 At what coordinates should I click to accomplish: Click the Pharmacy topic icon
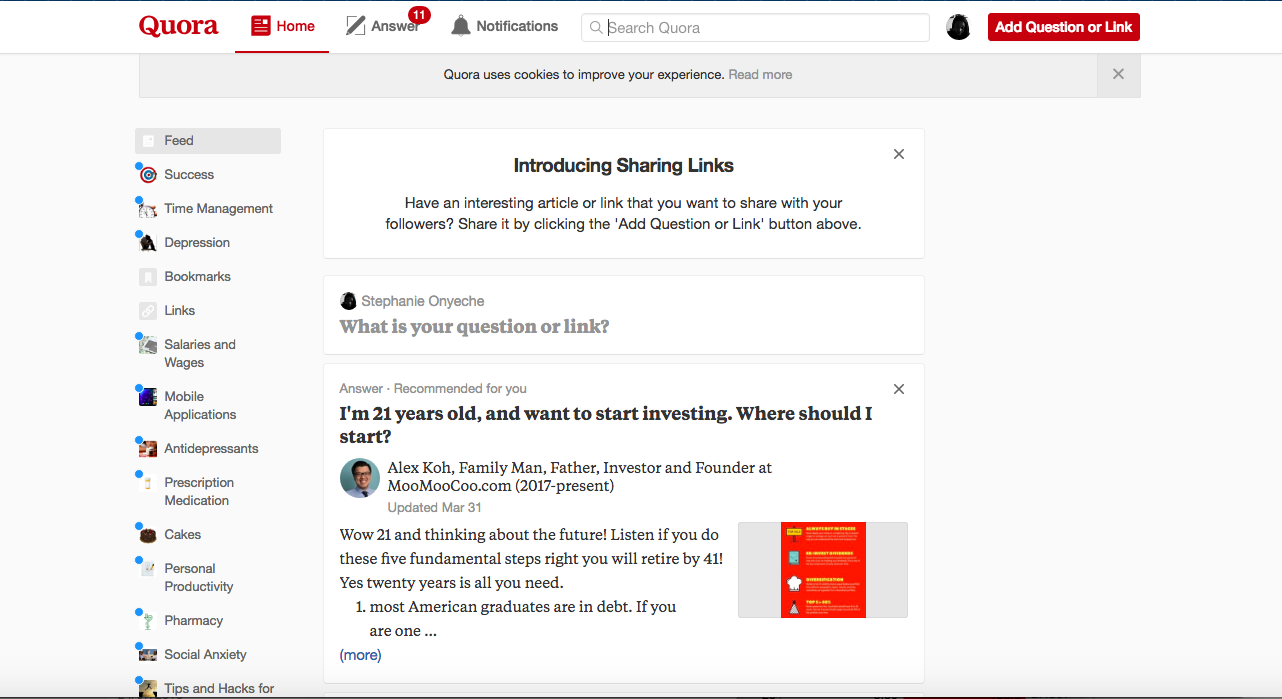[x=148, y=621]
